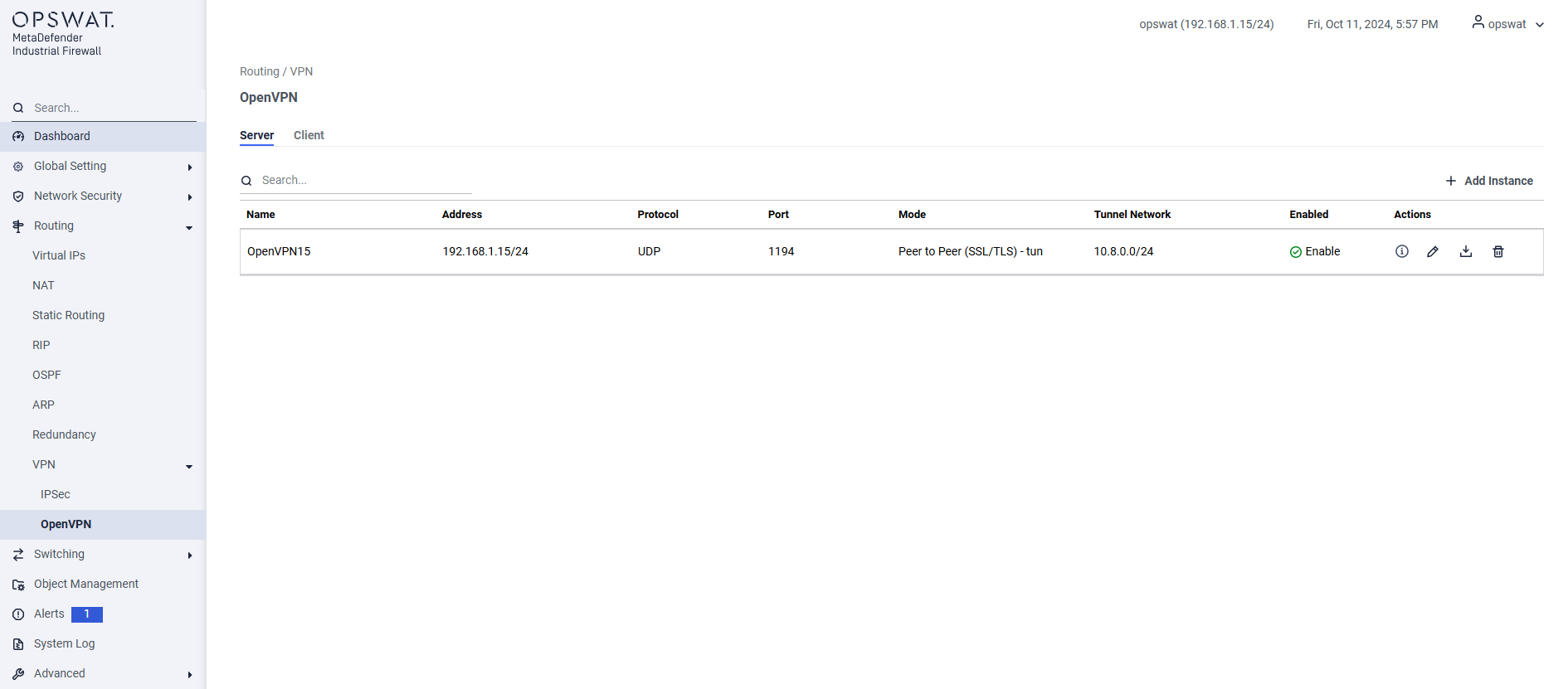This screenshot has width=1568, height=689.
Task: Click the opswat username label
Action: (1507, 24)
